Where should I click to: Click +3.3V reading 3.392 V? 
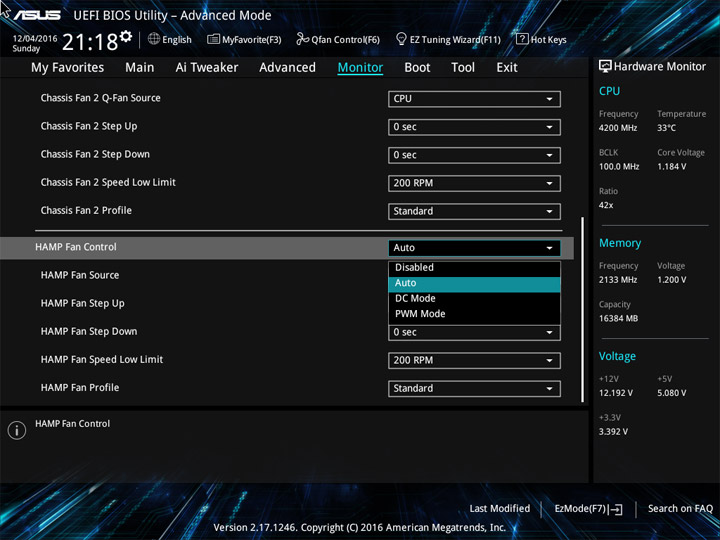[x=613, y=432]
